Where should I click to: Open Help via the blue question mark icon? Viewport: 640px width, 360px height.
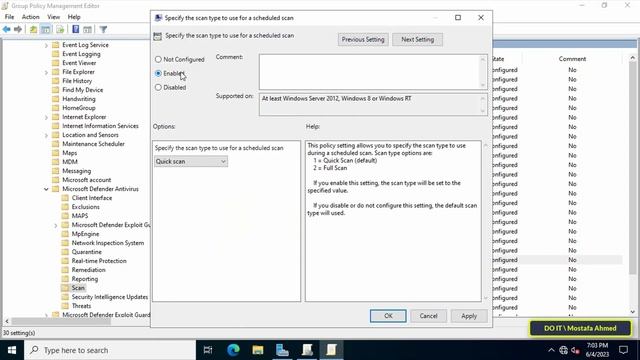coord(76,29)
